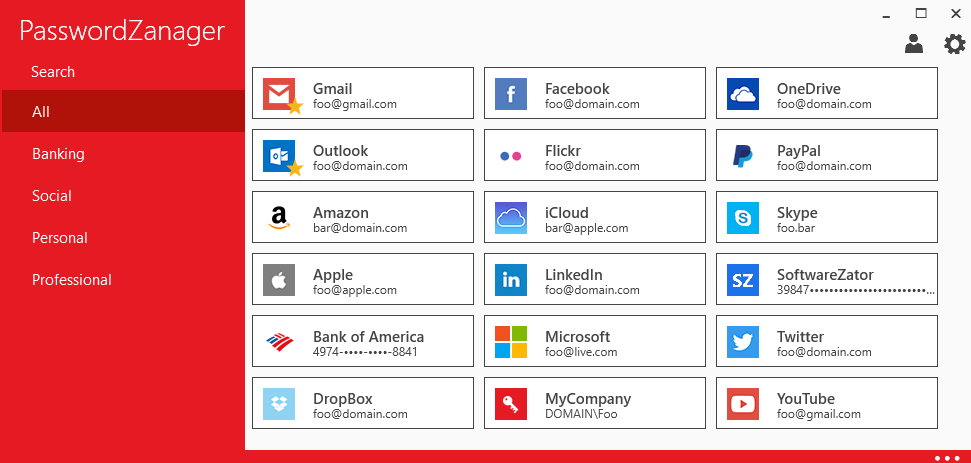This screenshot has height=463, width=971.
Task: Select the Professional category
Action: [x=123, y=280]
